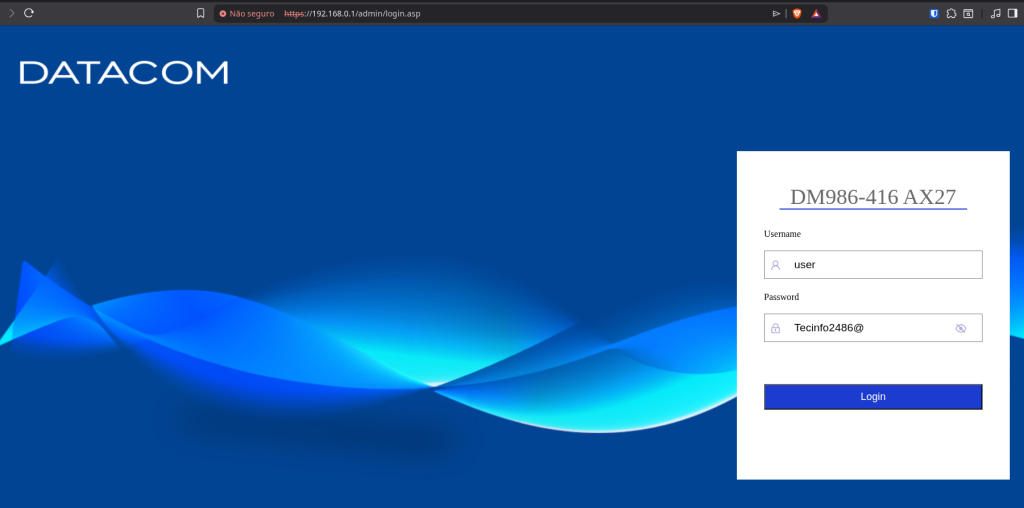Image resolution: width=1024 pixels, height=508 pixels.
Task: Click the user silhouette icon in Username field
Action: [775, 265]
